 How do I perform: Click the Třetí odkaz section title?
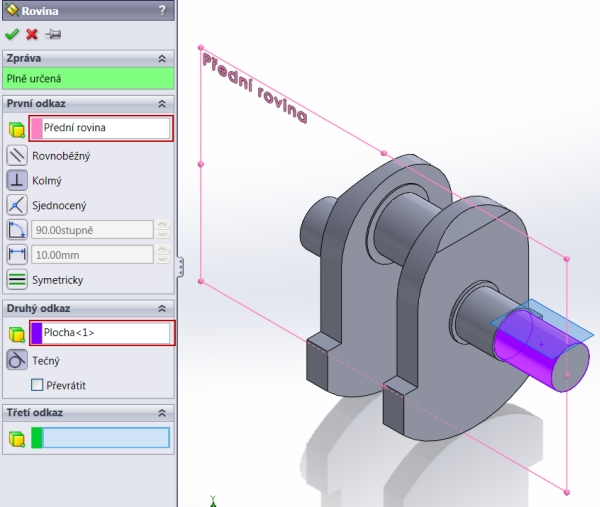point(34,412)
